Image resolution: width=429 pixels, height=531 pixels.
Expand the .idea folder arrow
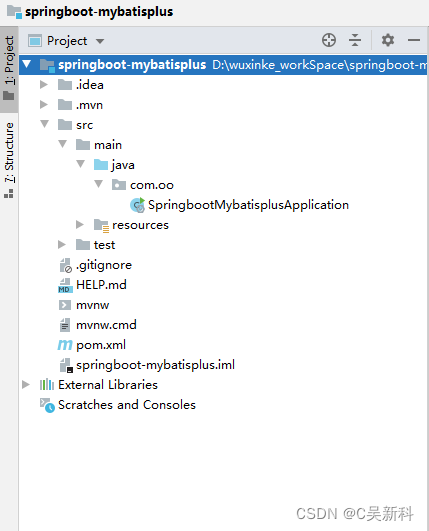pyautogui.click(x=44, y=84)
